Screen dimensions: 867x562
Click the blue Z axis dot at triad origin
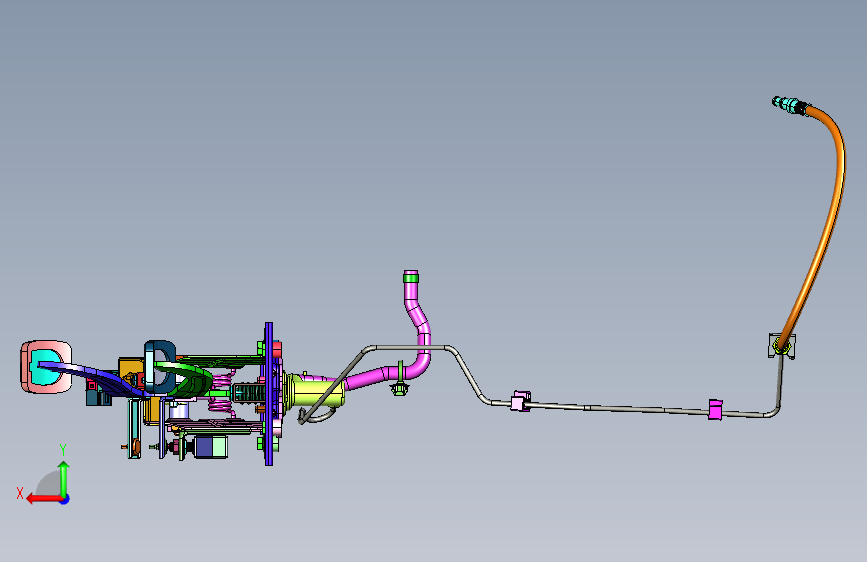tap(65, 499)
